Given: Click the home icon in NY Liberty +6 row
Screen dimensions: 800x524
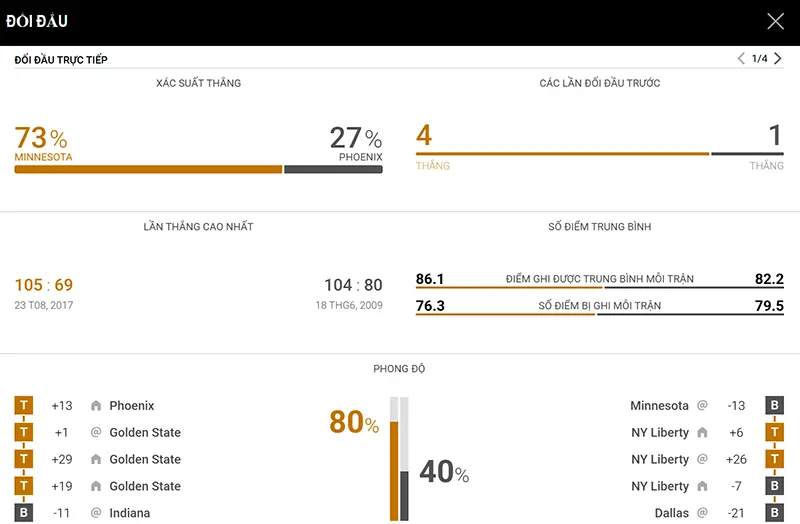Looking at the screenshot, I should coord(702,433).
